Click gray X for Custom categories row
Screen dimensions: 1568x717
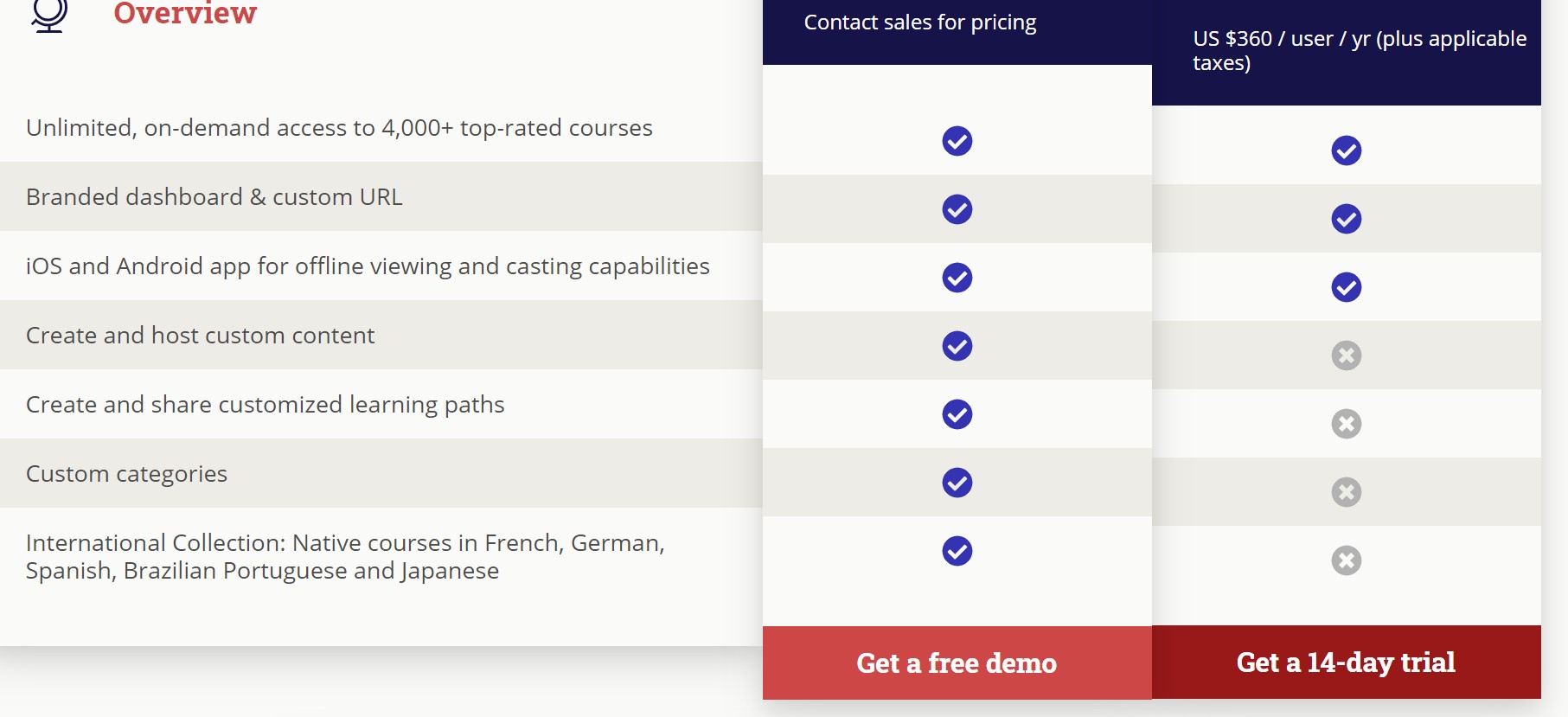[1346, 492]
